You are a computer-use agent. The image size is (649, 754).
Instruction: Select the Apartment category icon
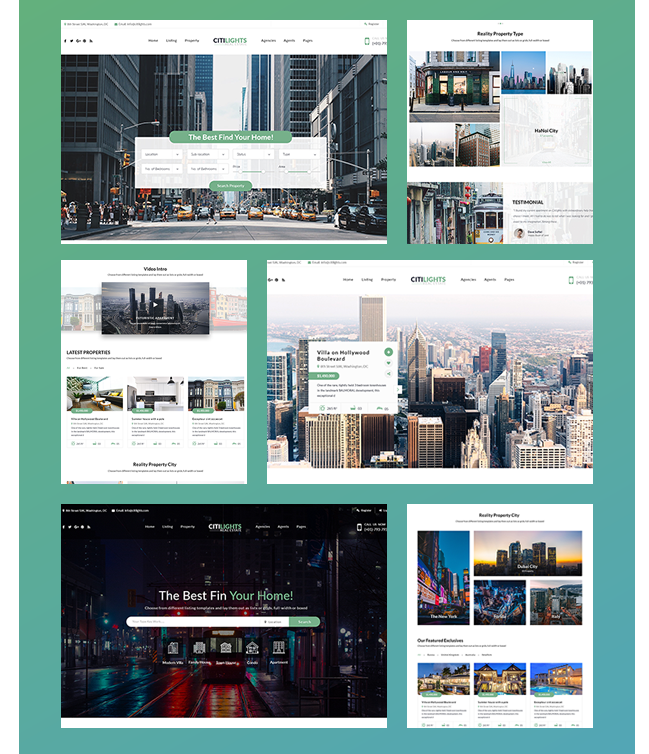click(x=280, y=650)
